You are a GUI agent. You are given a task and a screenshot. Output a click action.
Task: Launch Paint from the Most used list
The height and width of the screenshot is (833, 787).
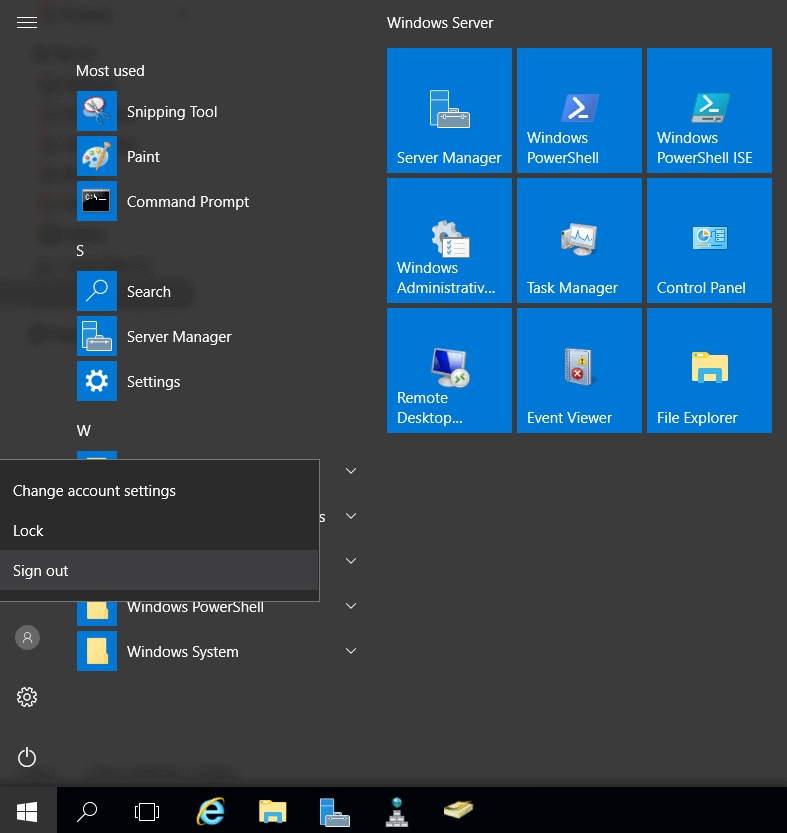point(143,157)
